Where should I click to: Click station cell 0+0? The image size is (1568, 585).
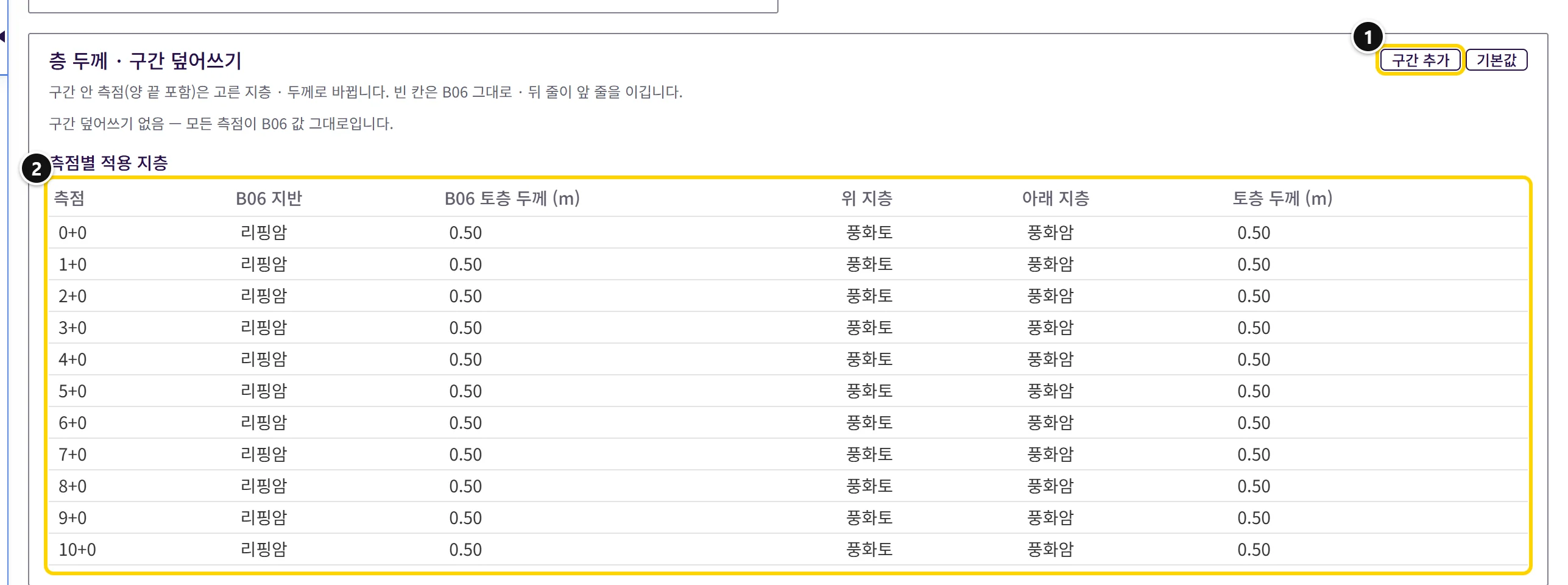(72, 232)
